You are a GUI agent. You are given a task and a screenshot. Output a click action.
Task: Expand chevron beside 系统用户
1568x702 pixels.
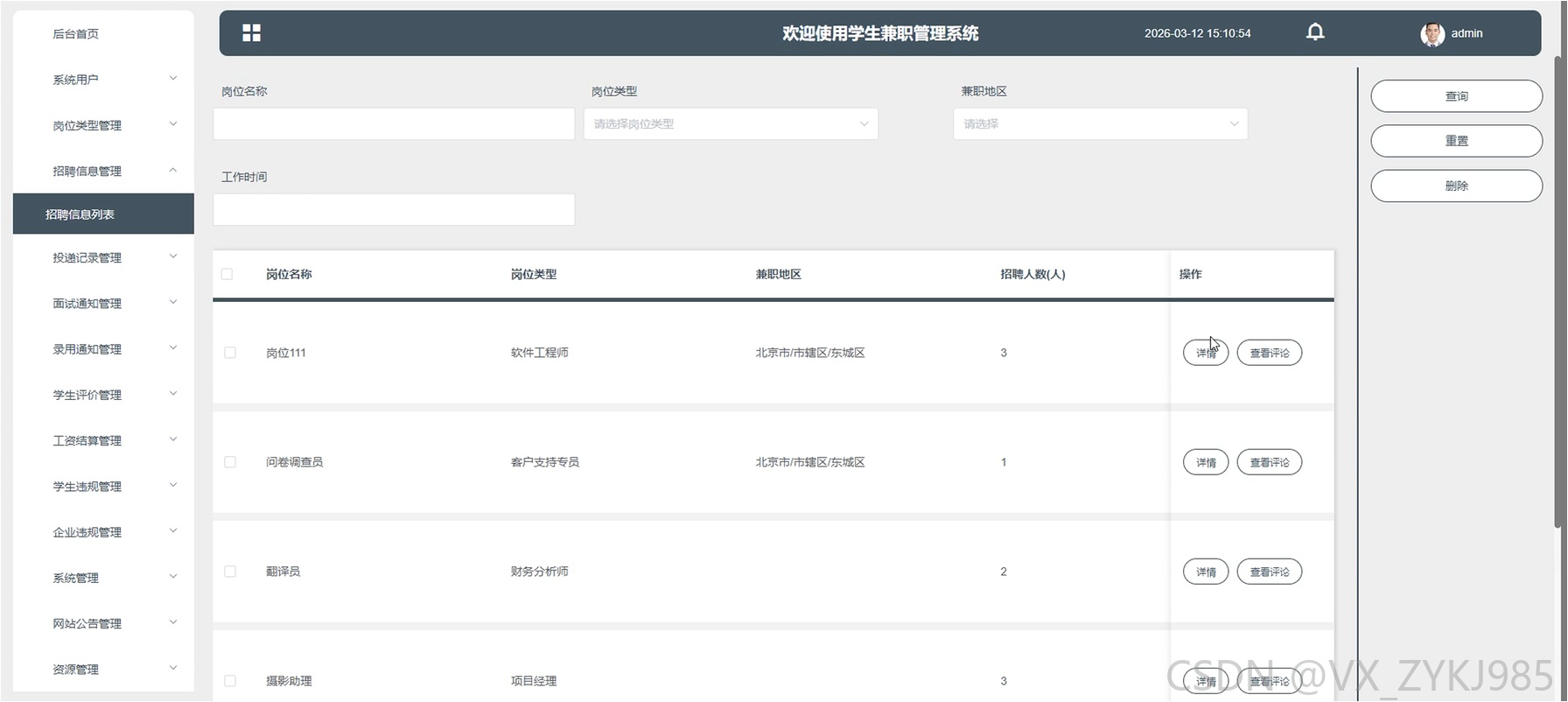click(x=172, y=79)
